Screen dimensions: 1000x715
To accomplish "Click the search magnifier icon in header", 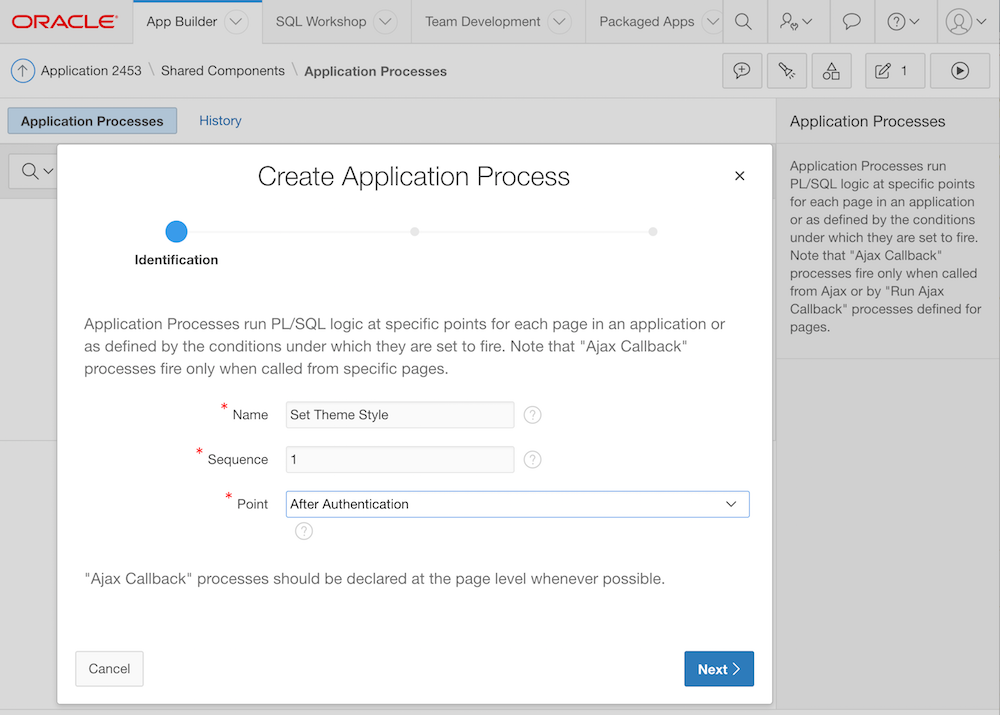I will click(x=743, y=21).
